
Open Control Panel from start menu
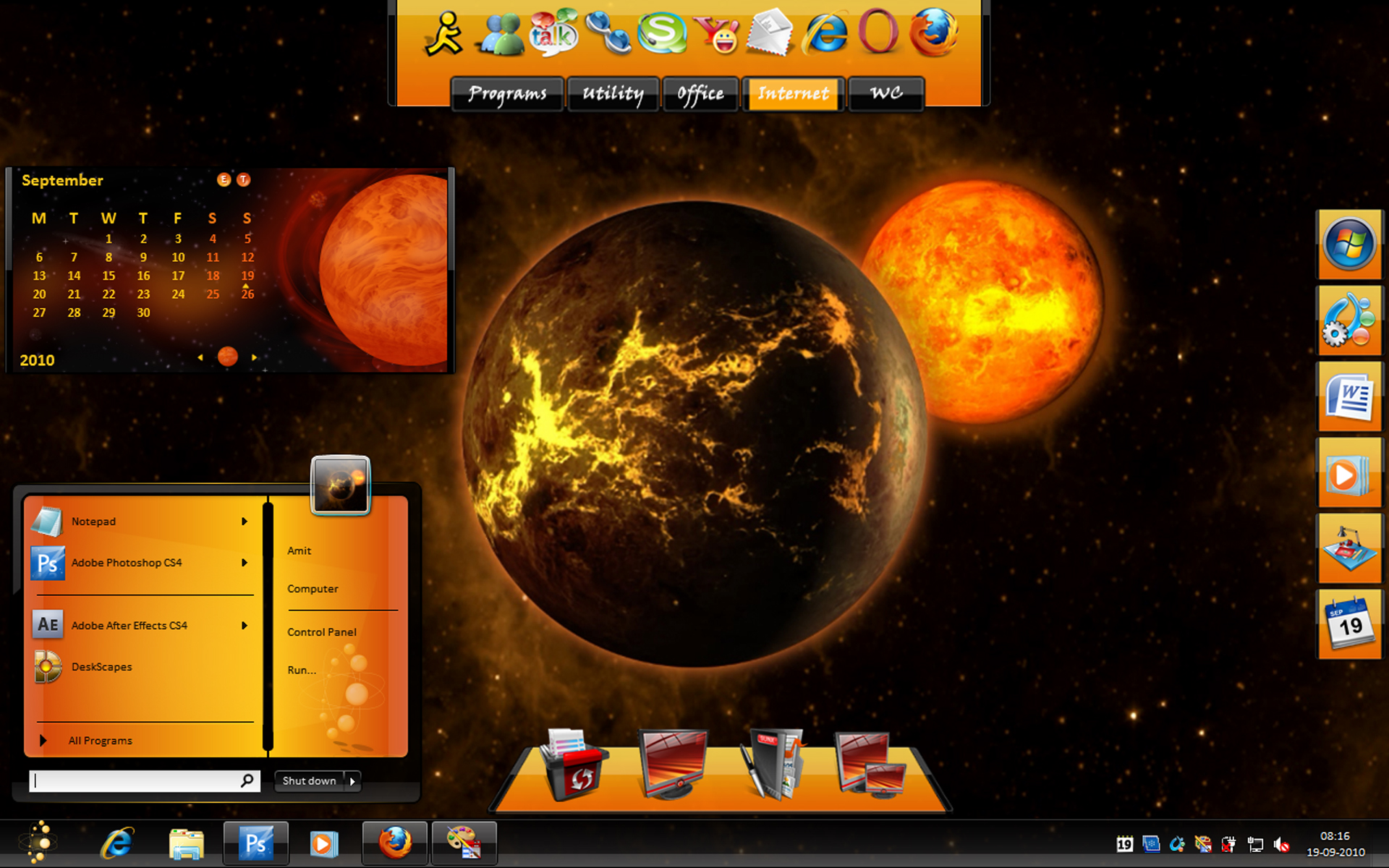click(x=322, y=632)
